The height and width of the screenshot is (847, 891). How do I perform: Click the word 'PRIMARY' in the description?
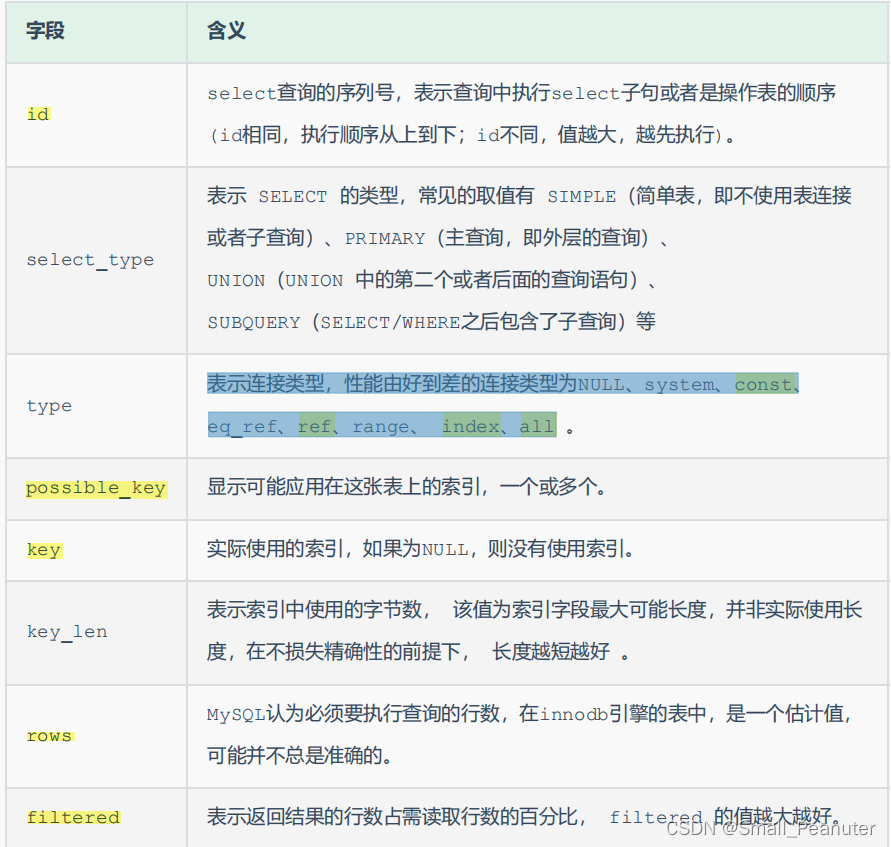[385, 239]
